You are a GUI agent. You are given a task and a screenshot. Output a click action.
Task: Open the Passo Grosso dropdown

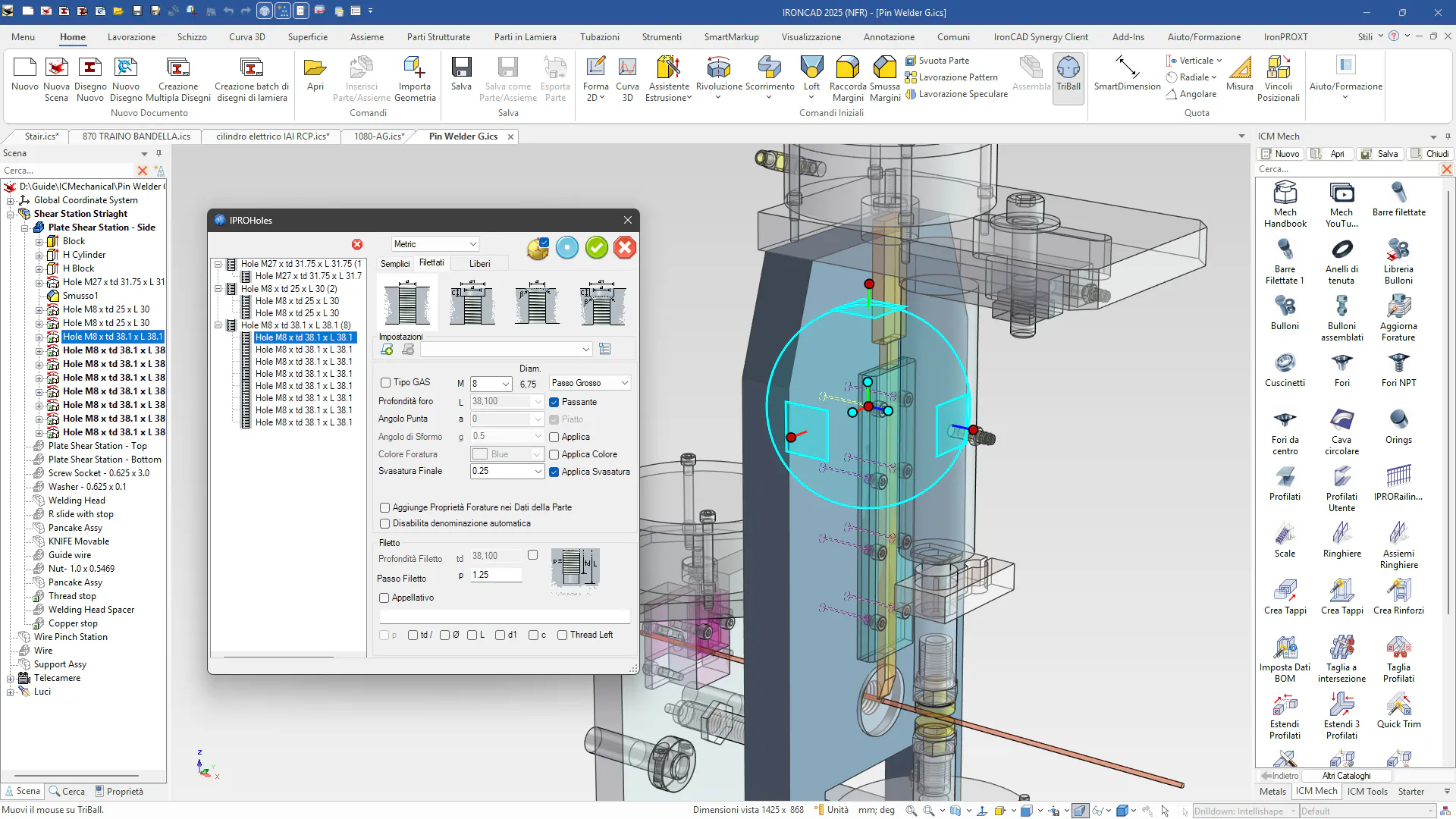pos(590,383)
